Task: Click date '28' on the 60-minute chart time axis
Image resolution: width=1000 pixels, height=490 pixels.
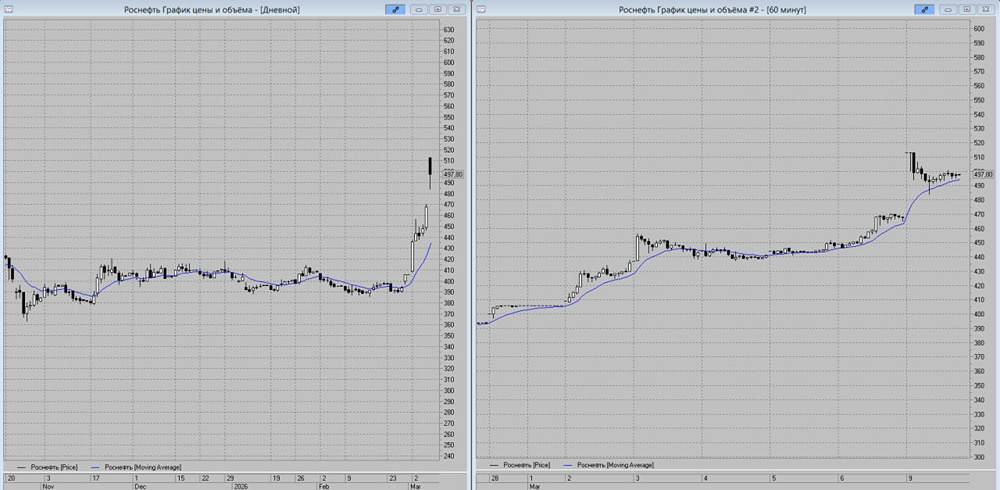Action: [x=495, y=478]
